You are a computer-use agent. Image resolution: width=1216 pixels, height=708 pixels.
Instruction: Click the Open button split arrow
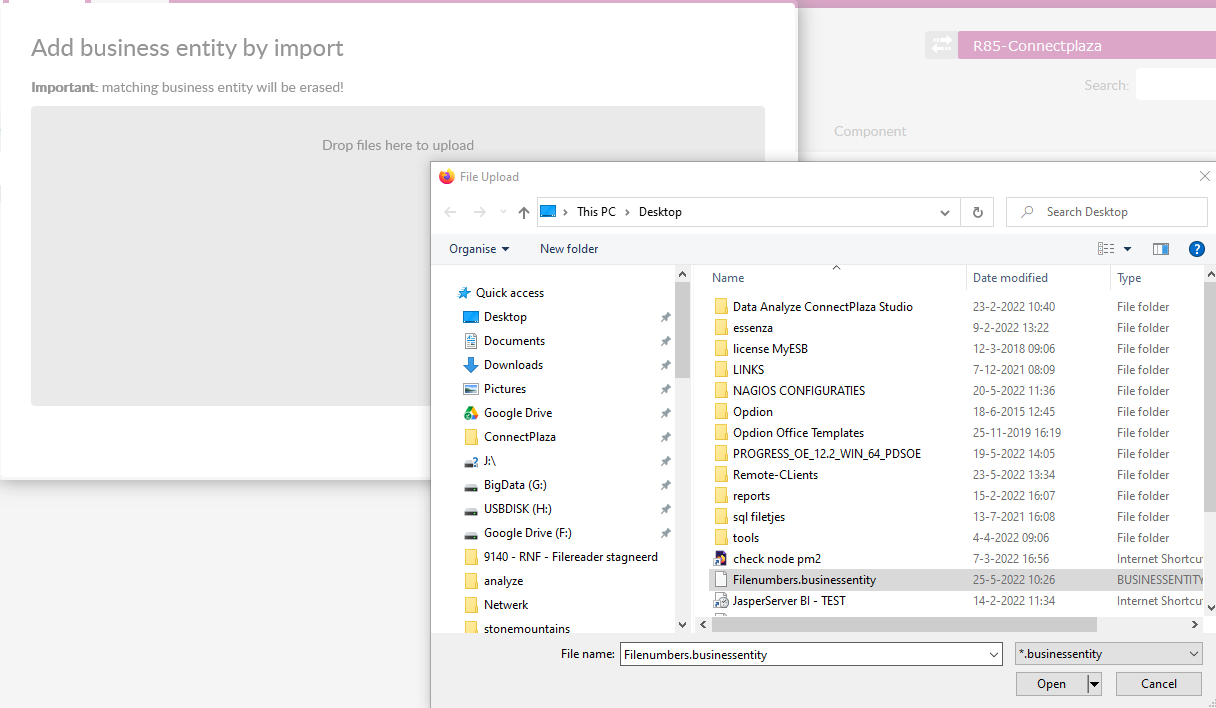point(1094,684)
